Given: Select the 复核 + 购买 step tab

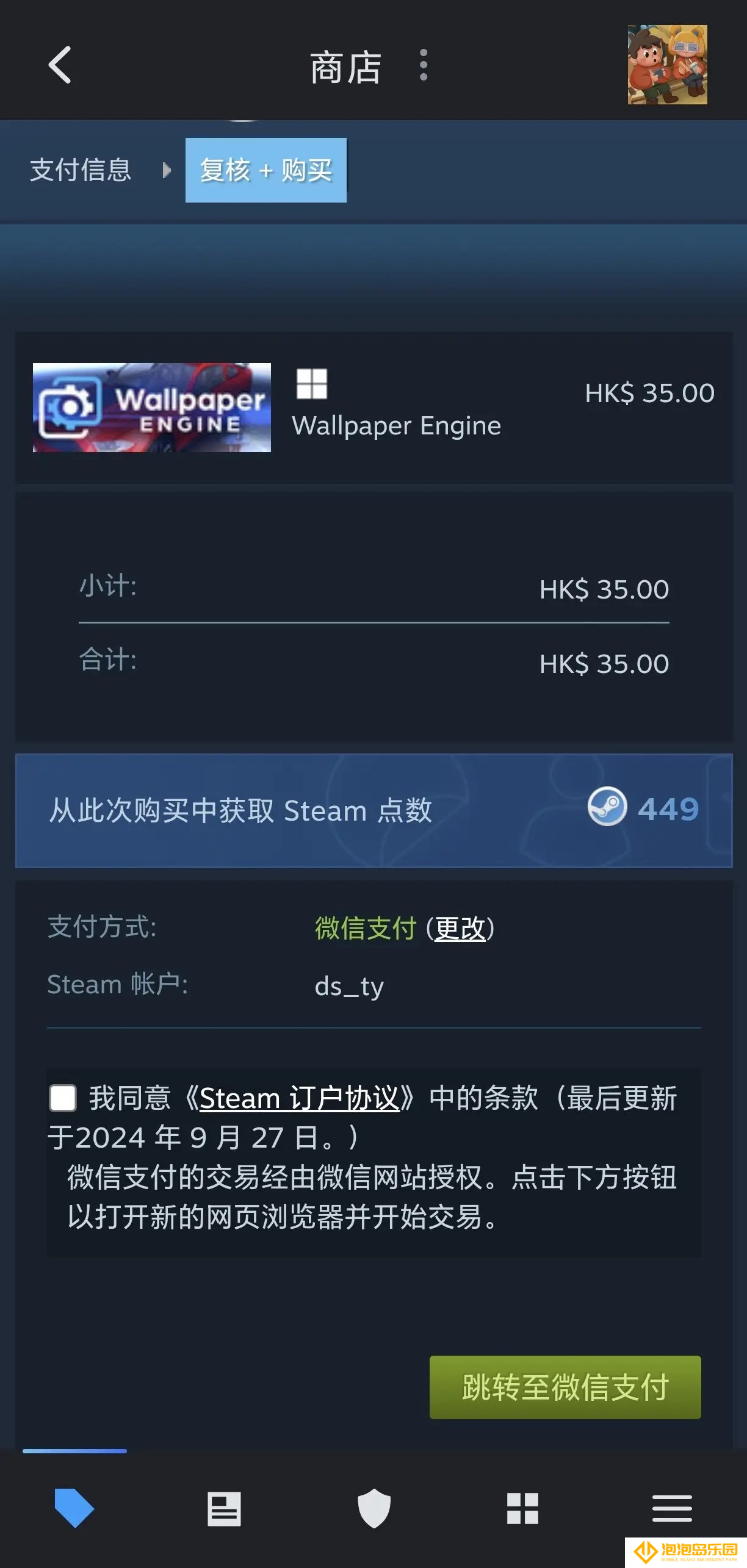Looking at the screenshot, I should click(266, 170).
